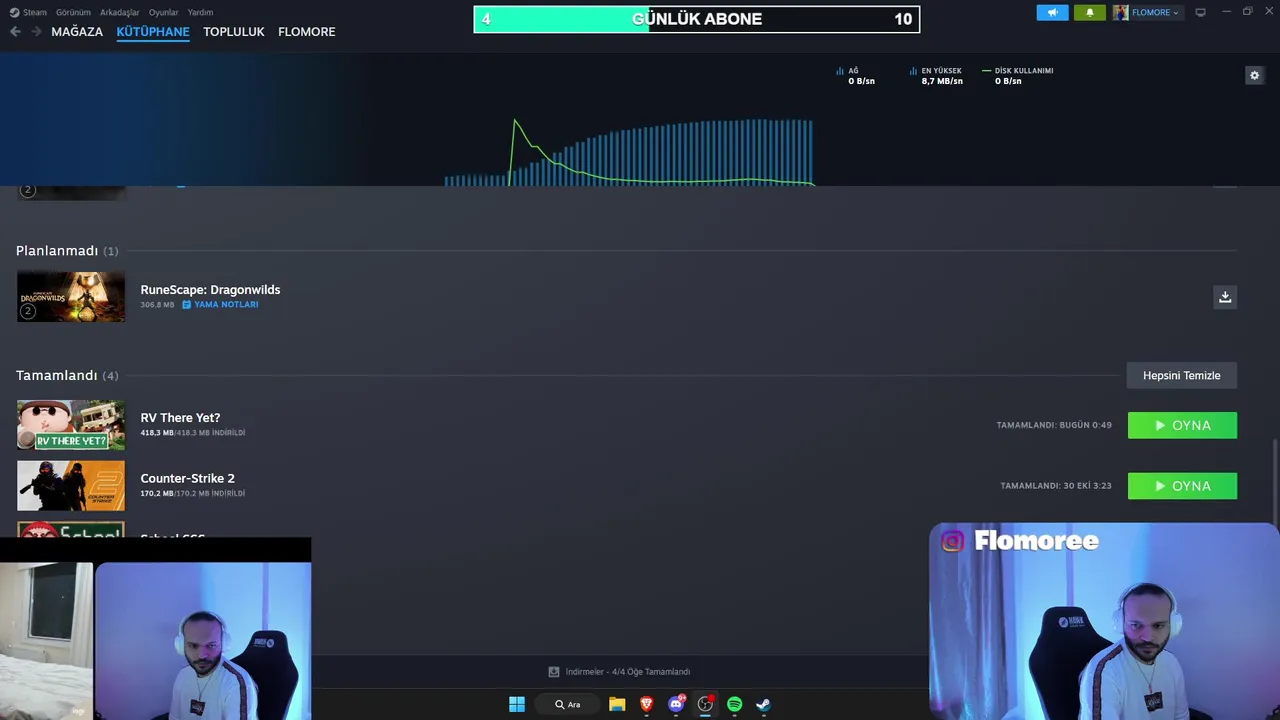The image size is (1280, 720).
Task: Open the Windows Start menu
Action: click(517, 704)
